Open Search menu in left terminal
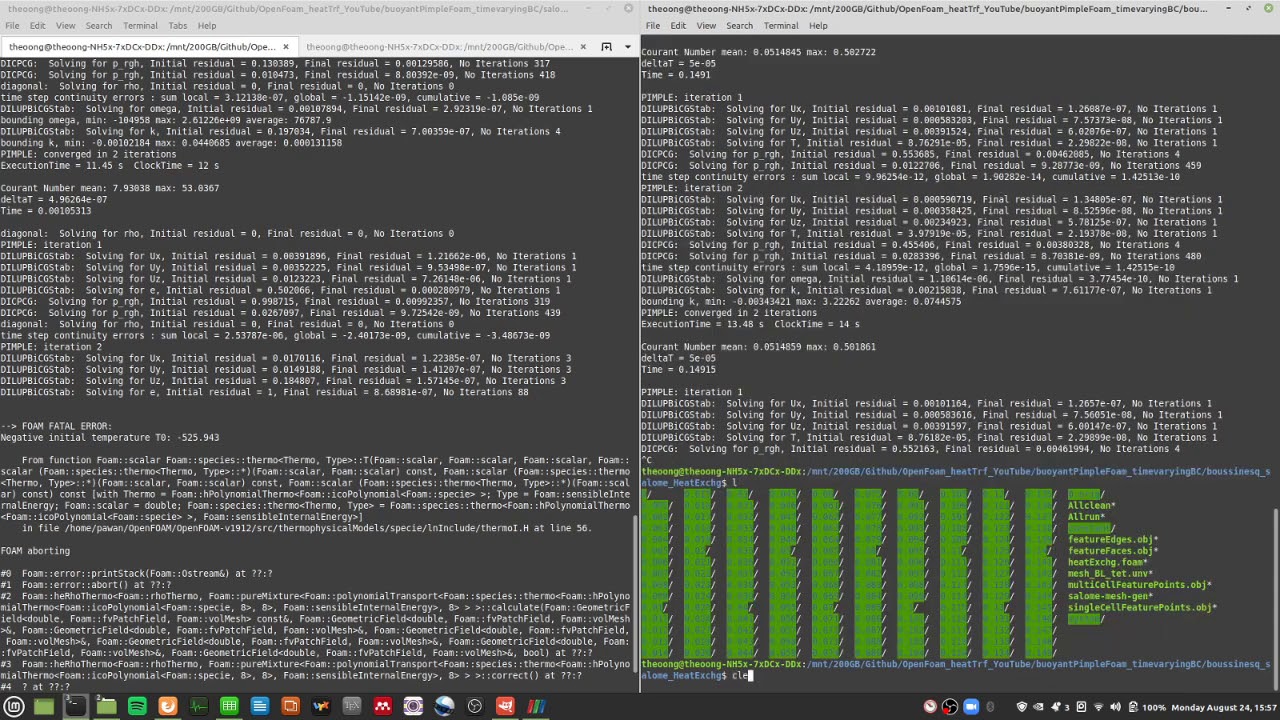The image size is (1280, 720). (99, 25)
